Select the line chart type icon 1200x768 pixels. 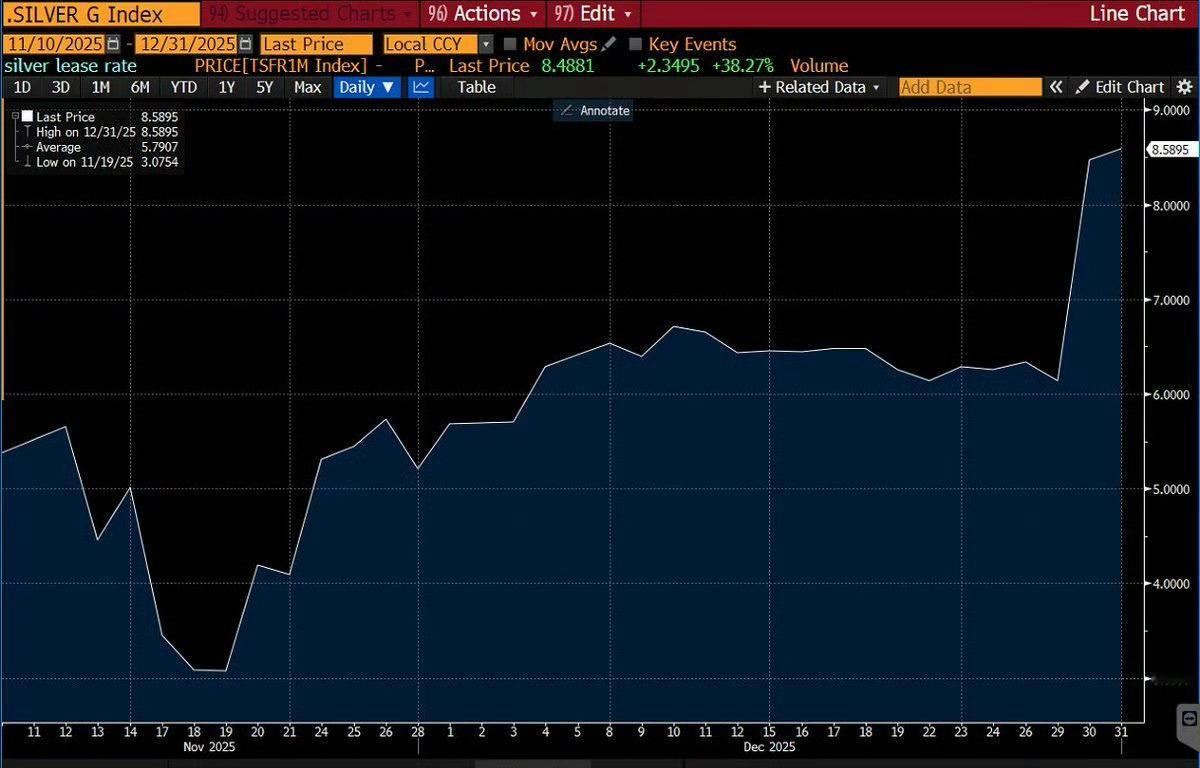421,87
